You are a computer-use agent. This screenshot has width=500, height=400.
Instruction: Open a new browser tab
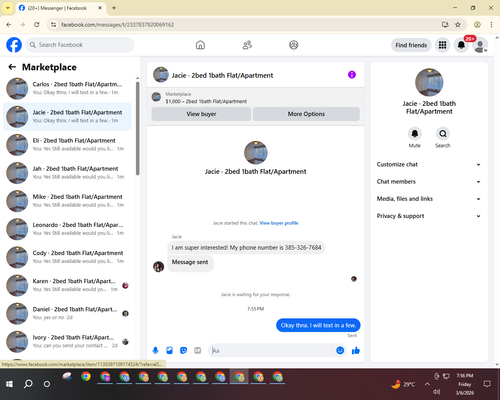coord(114,8)
